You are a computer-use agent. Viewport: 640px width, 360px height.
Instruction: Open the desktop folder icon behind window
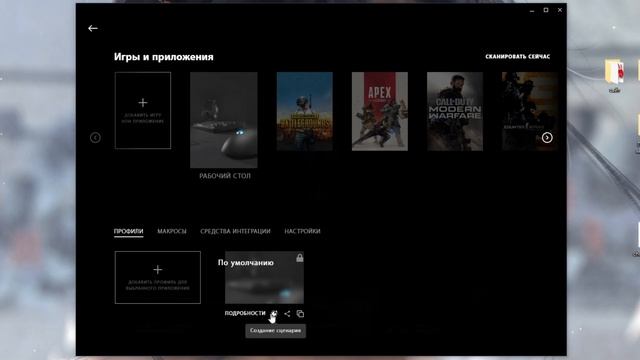[x=614, y=72]
